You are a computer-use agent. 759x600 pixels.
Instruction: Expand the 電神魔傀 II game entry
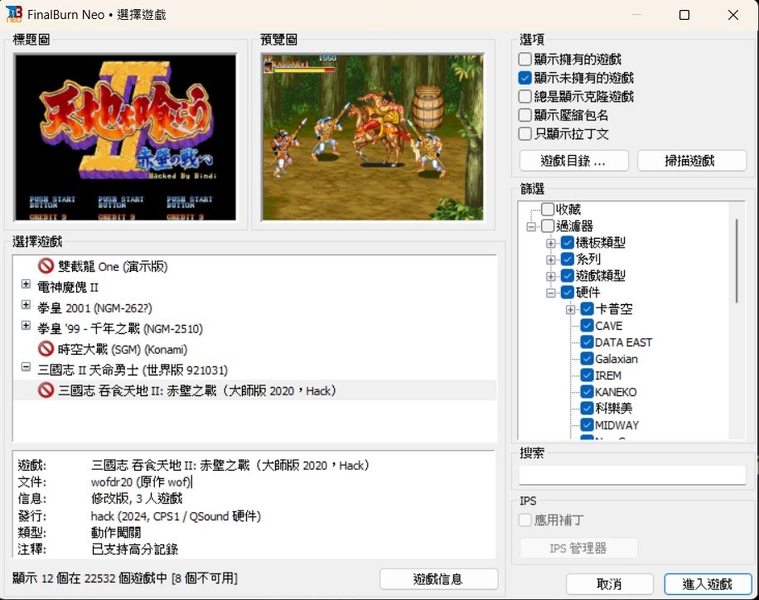pyautogui.click(x=26, y=284)
